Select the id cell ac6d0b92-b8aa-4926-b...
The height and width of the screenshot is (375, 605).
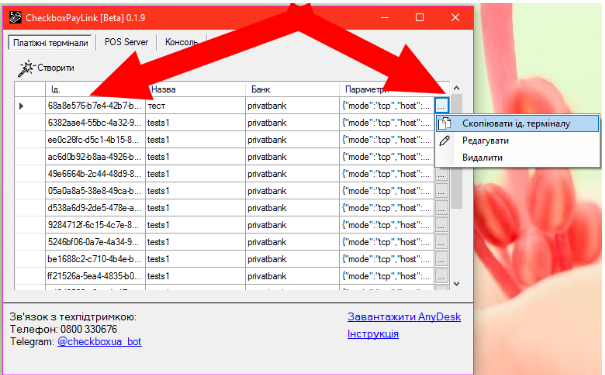click(95, 157)
